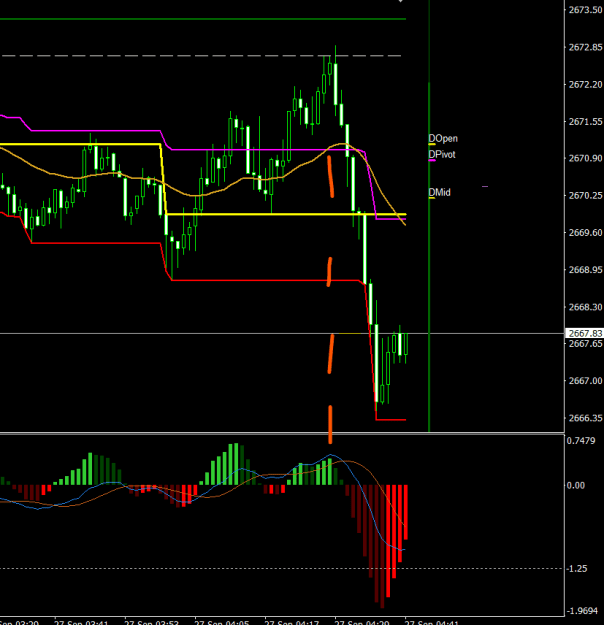Click the 0.00 indicator zero label
The width and height of the screenshot is (604, 625).
(x=575, y=485)
